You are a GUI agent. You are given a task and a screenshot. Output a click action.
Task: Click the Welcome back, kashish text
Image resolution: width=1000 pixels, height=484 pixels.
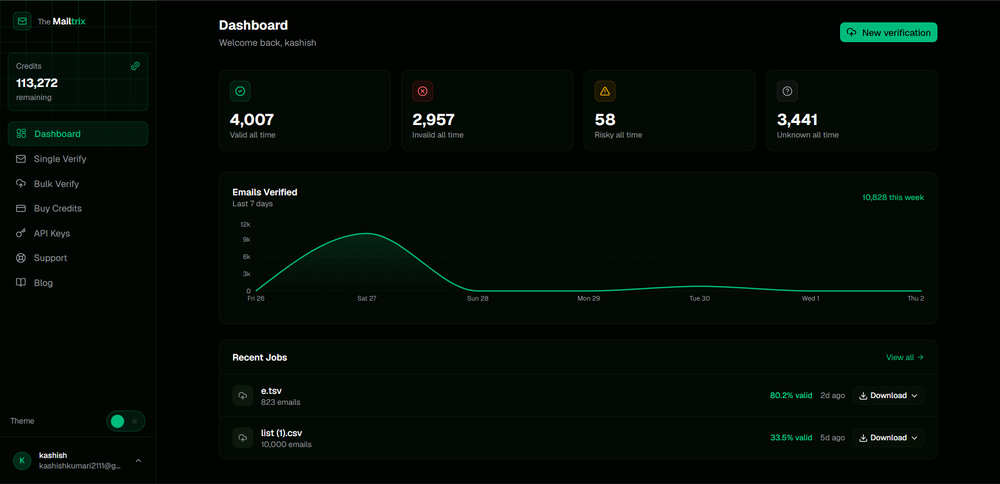coord(268,43)
